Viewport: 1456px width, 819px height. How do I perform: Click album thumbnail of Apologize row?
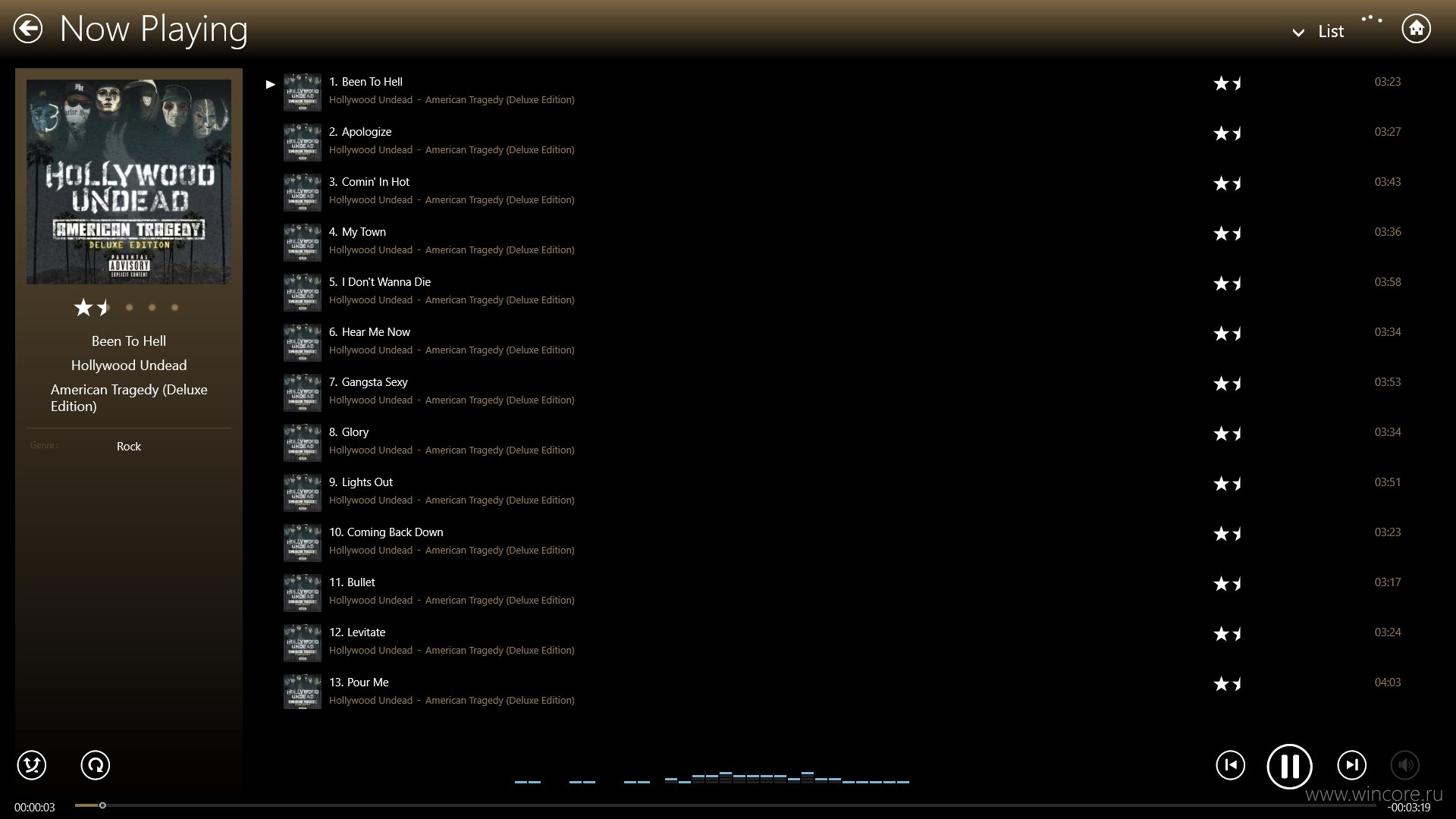click(303, 143)
